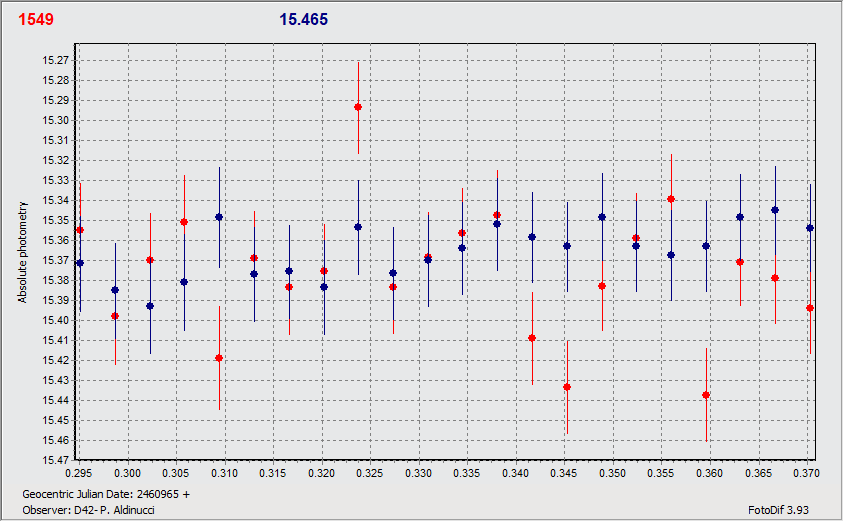Screen dimensions: 844x522
Task: Click the 15.27 y-axis tick label
Action: pyautogui.click(x=55, y=61)
